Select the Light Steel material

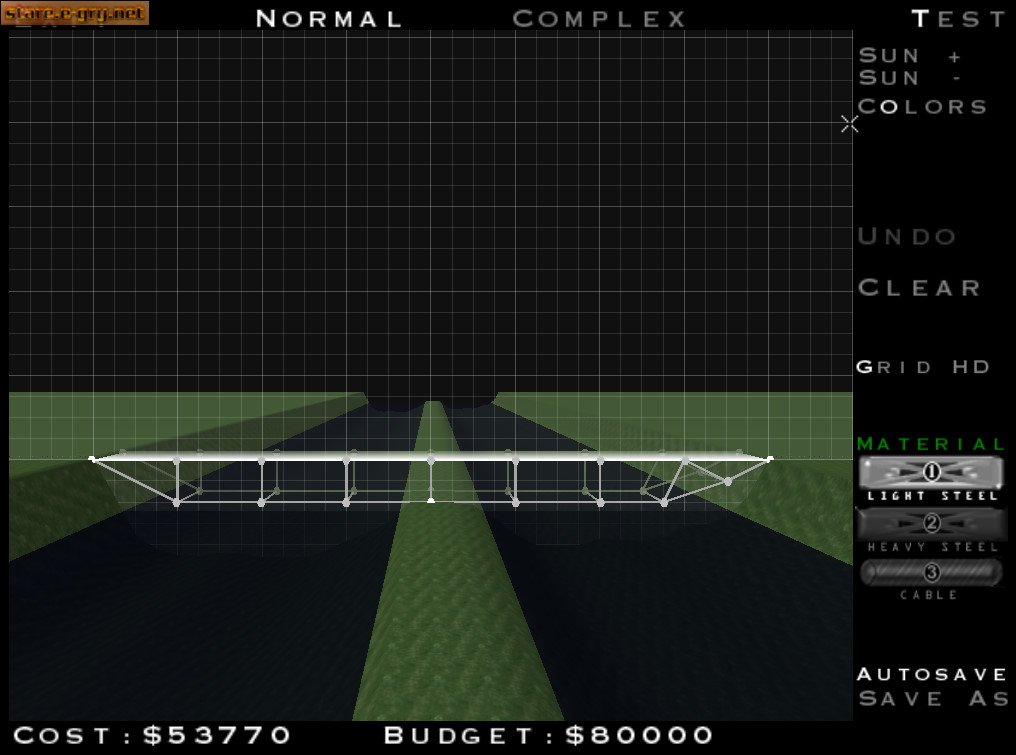tap(931, 473)
